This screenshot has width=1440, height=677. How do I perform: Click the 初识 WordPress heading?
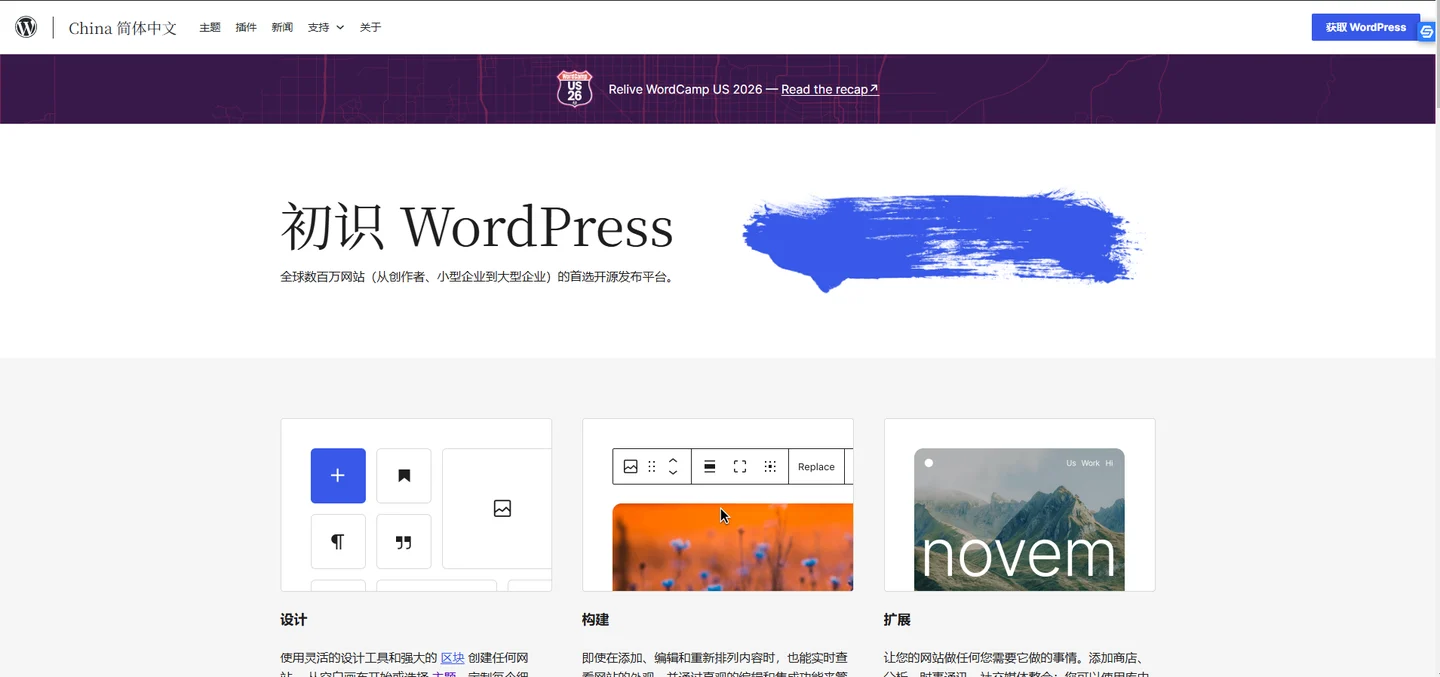477,227
